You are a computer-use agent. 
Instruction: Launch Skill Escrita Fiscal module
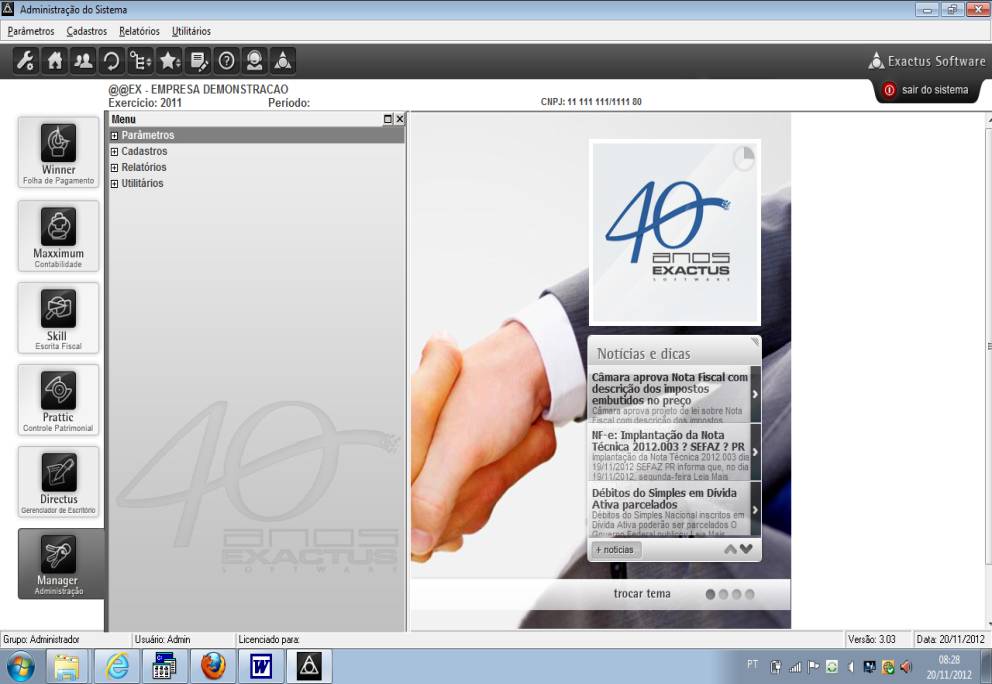58,318
